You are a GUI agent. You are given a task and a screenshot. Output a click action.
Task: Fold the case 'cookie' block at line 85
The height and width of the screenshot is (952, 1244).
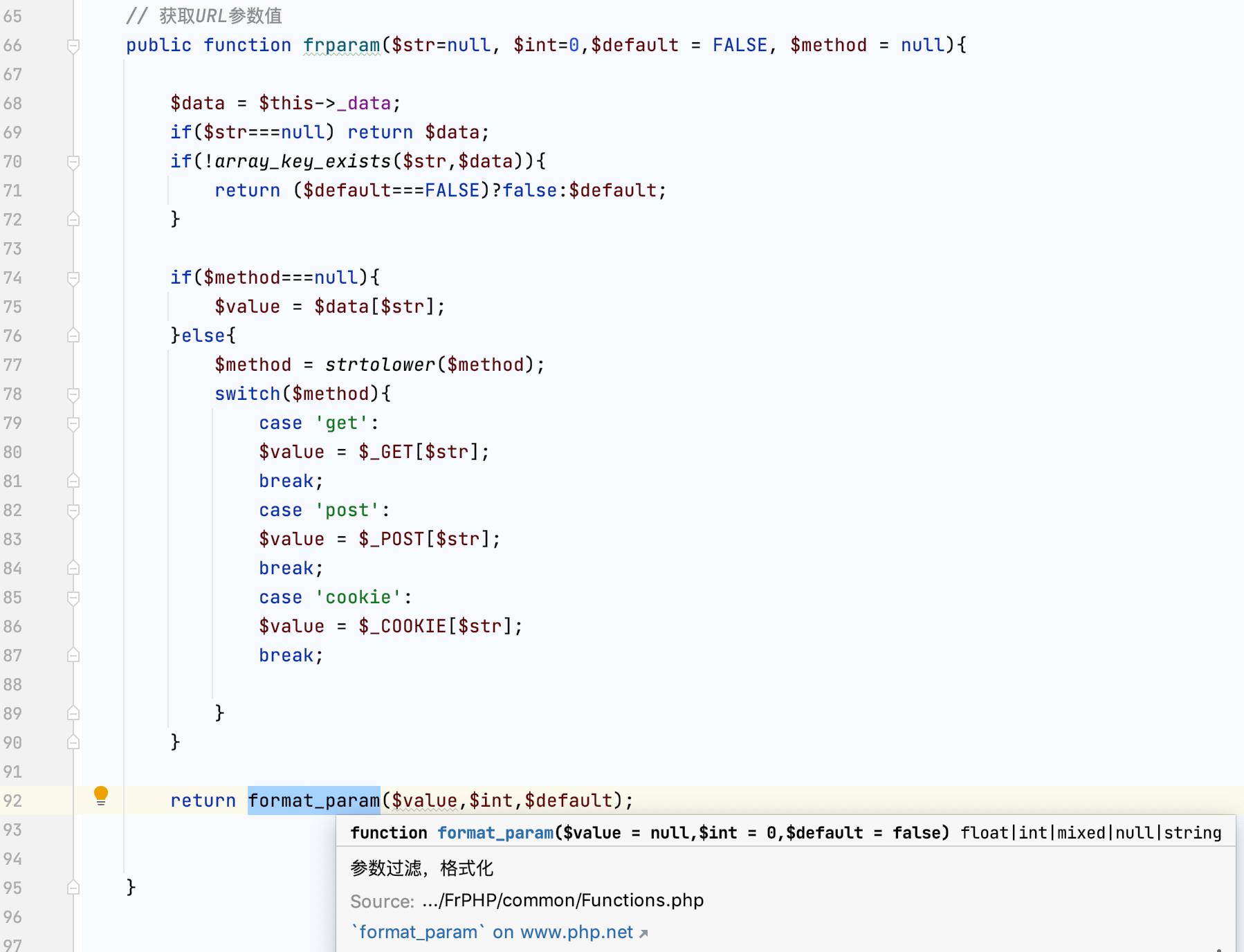tap(73, 598)
